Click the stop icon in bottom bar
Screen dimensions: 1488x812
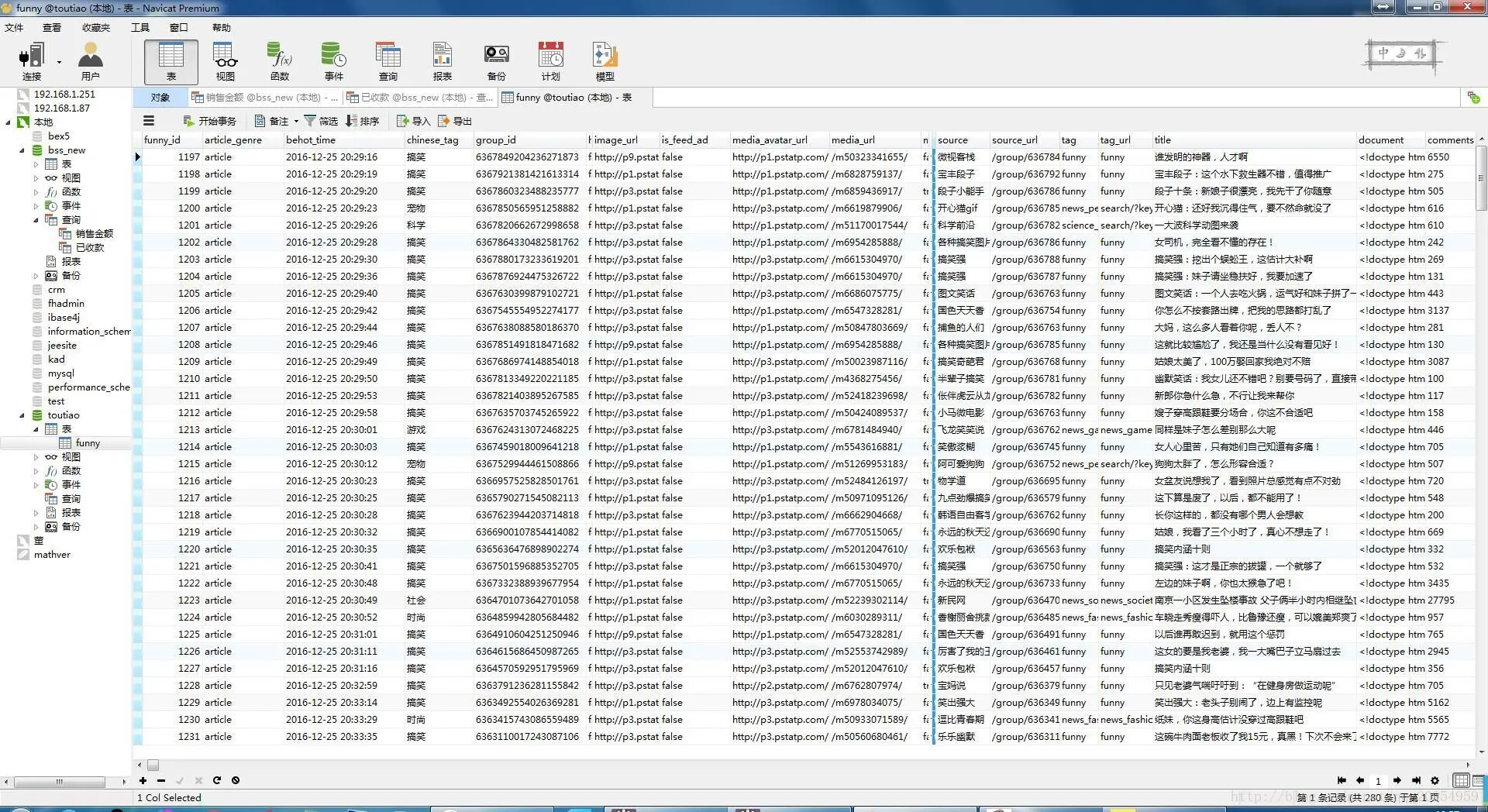point(236,780)
